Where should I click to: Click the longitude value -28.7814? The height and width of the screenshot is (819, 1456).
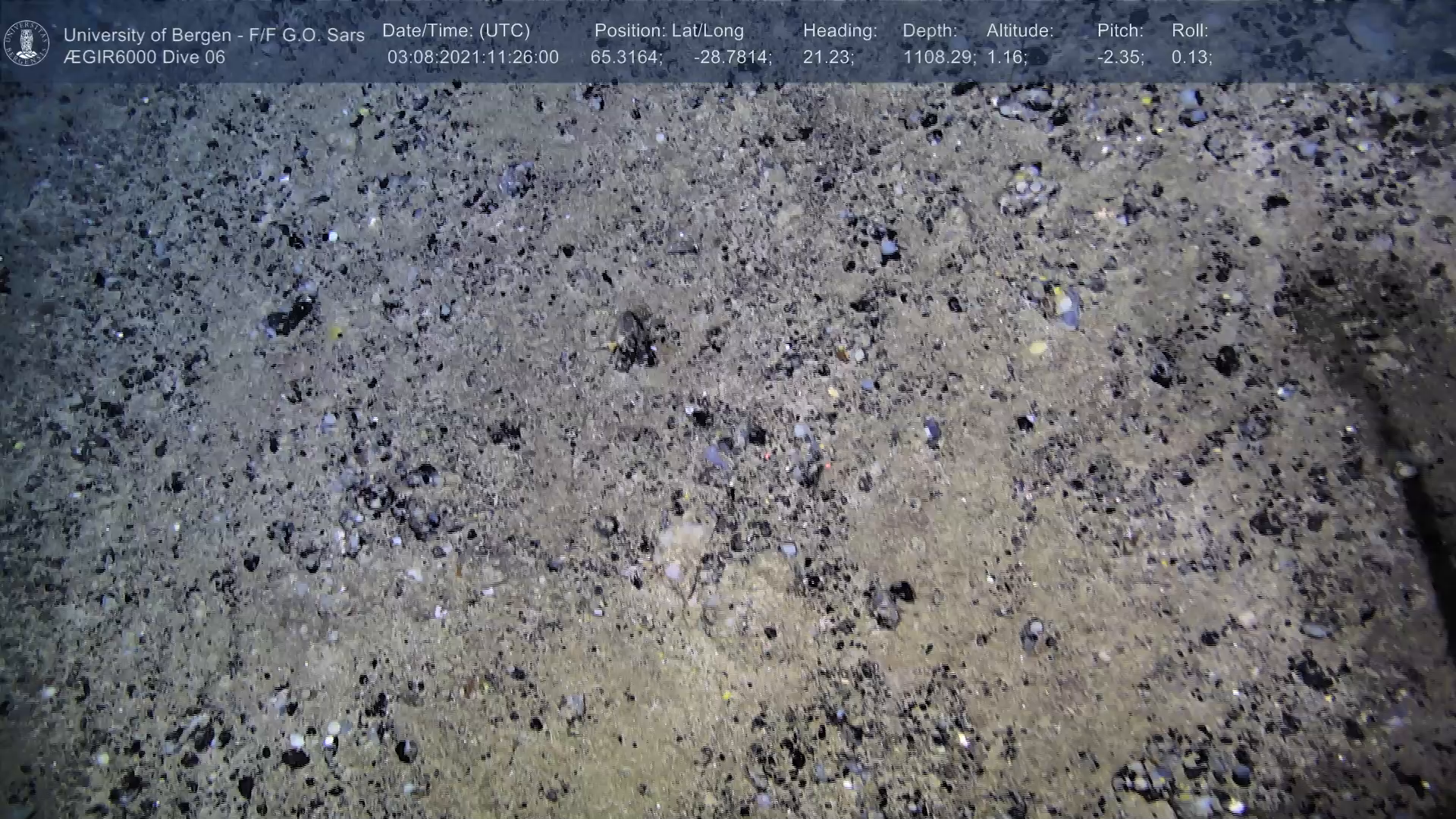point(732,58)
